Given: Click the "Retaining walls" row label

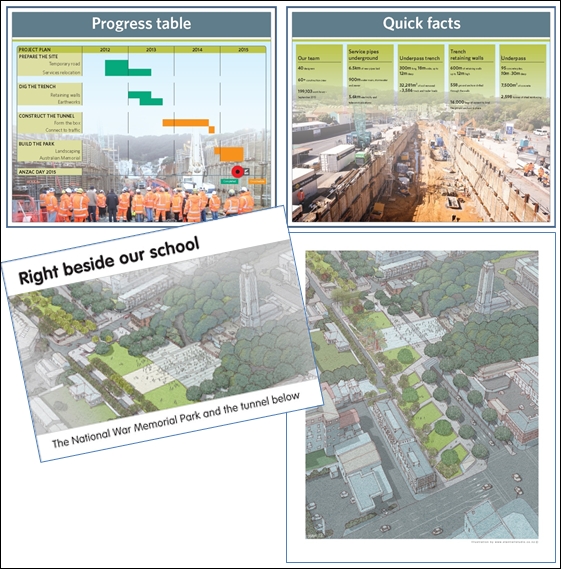Looking at the screenshot, I should click(x=65, y=95).
